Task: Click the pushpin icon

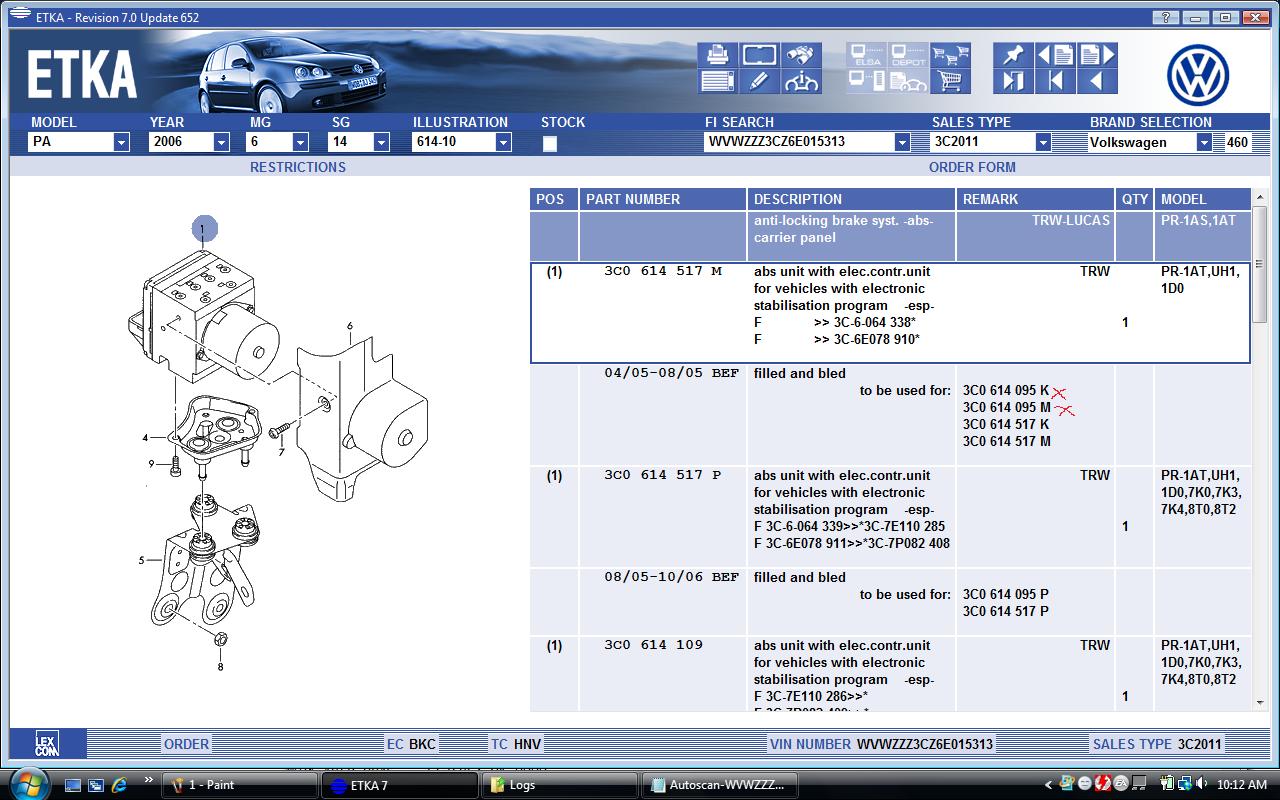Action: (1013, 55)
